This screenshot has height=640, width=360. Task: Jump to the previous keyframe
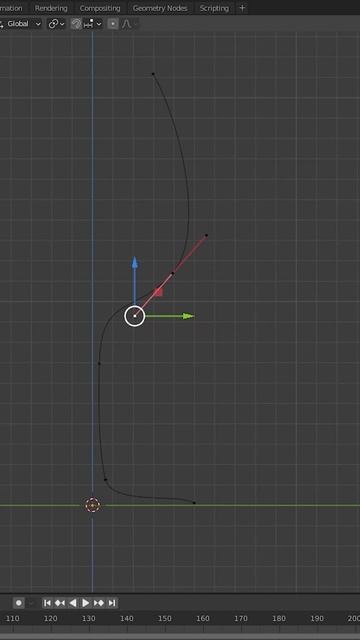(60, 603)
